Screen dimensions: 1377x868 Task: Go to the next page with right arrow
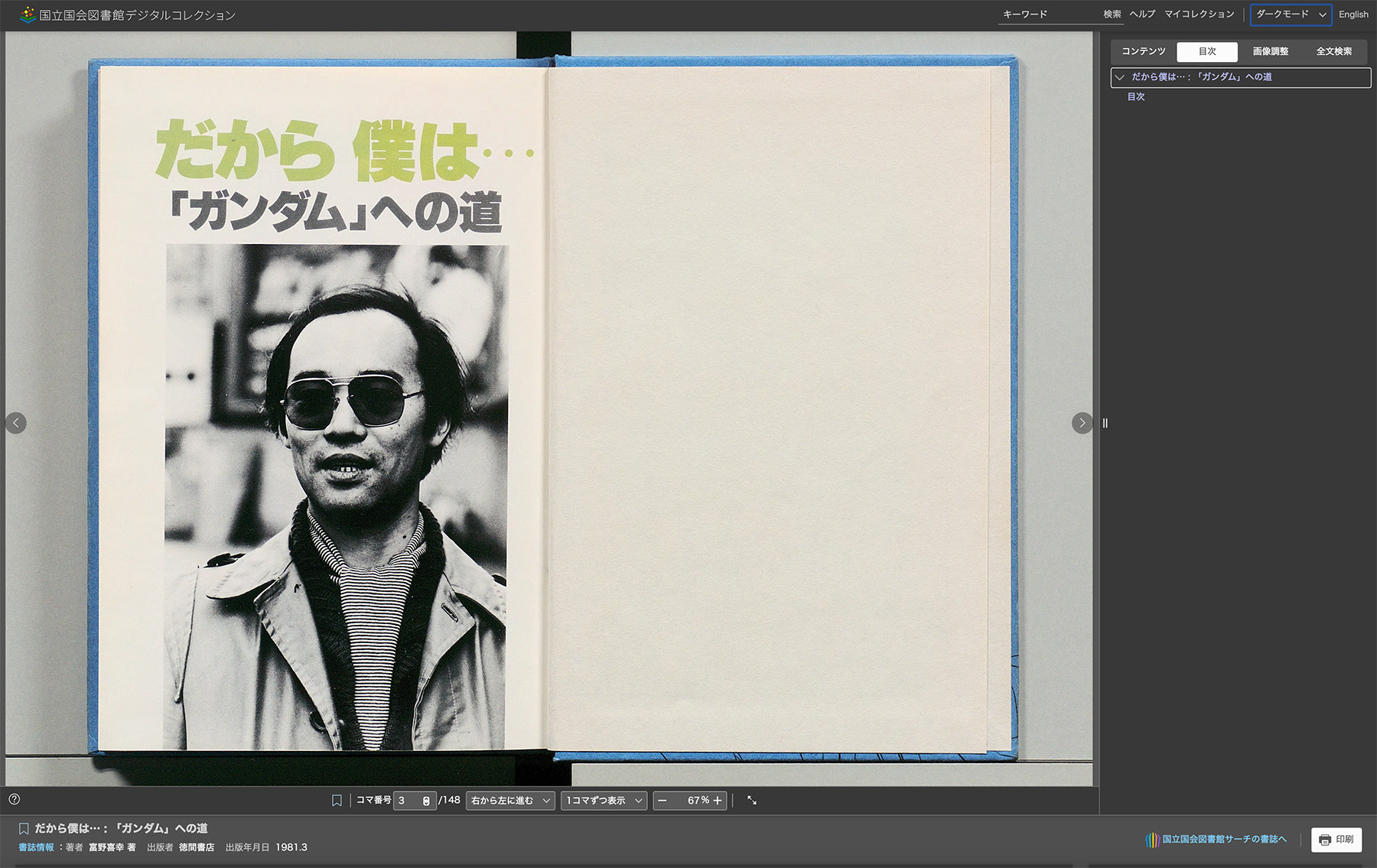point(1082,423)
